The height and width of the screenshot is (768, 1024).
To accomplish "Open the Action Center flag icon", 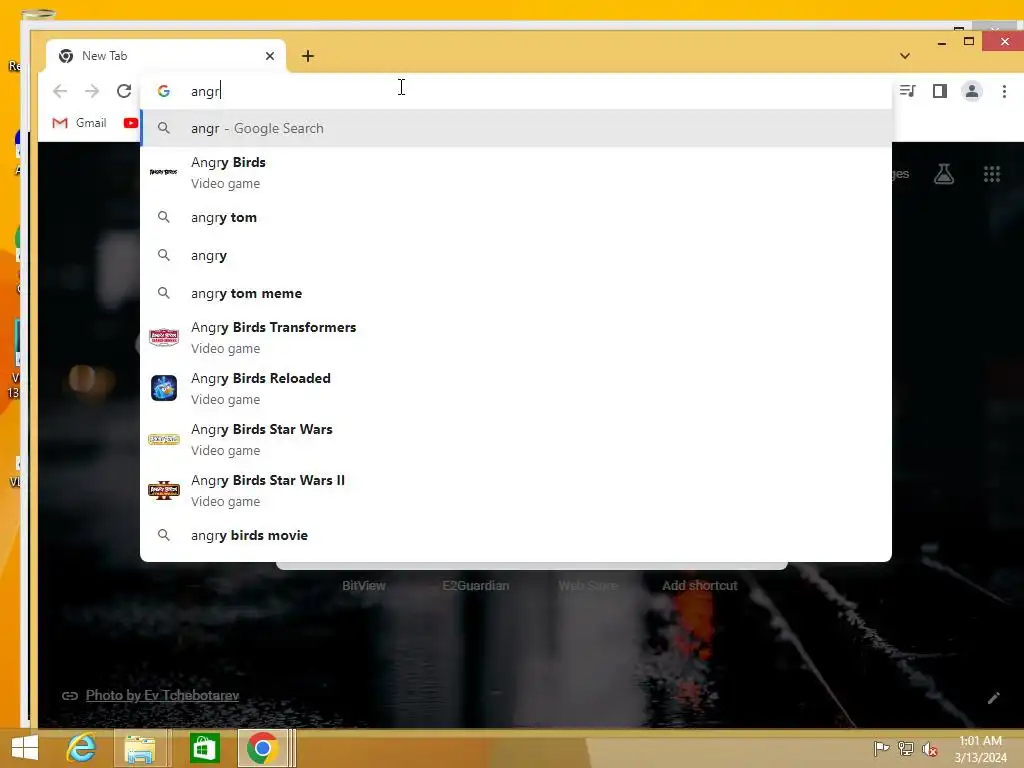I will click(x=881, y=748).
